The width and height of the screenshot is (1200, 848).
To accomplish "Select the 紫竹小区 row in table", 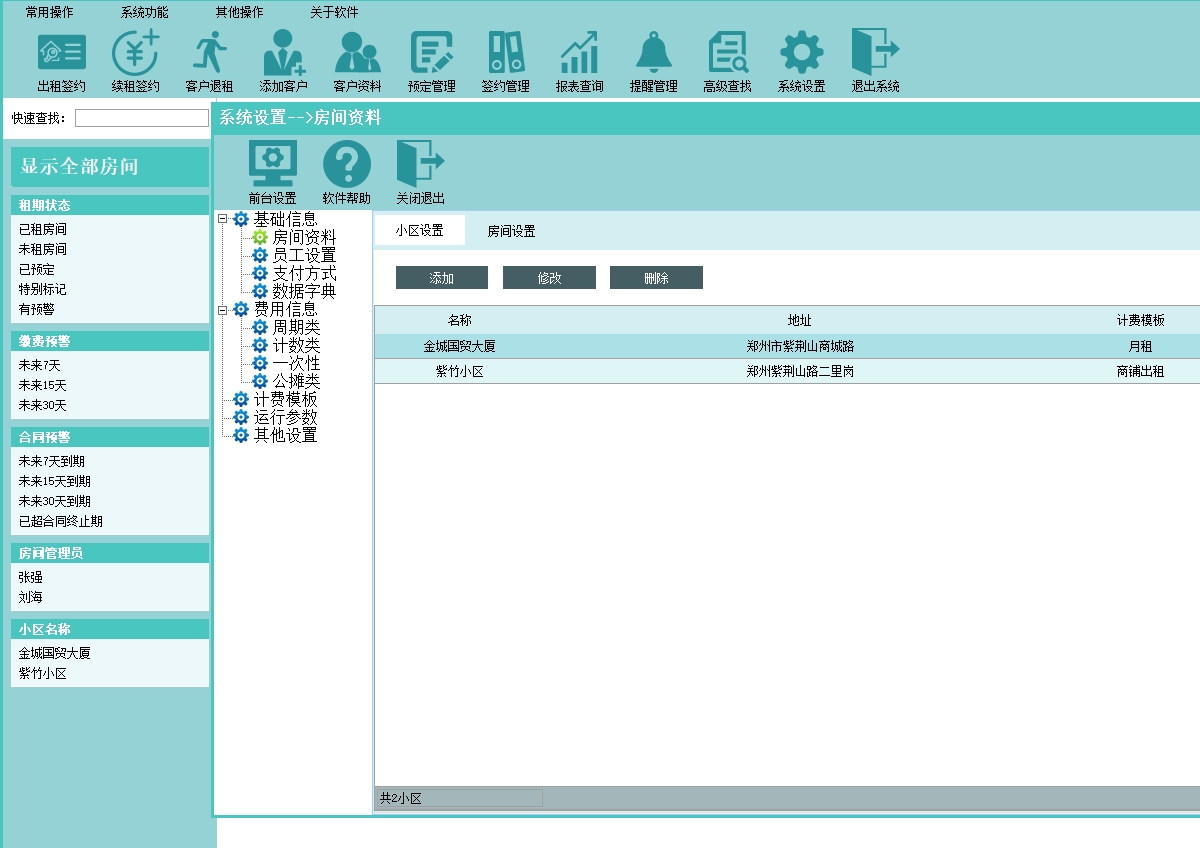I will pyautogui.click(x=460, y=371).
